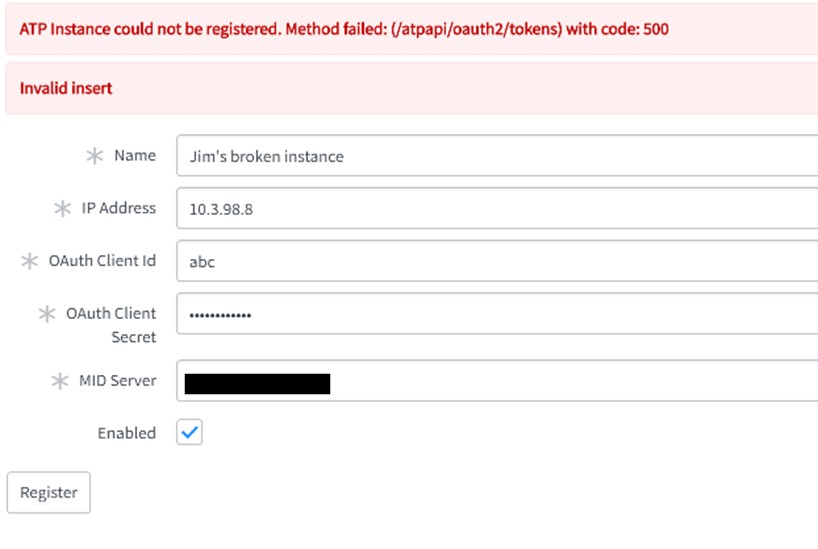
Task: Click the Invalid insert error banner
Action: (x=66, y=88)
